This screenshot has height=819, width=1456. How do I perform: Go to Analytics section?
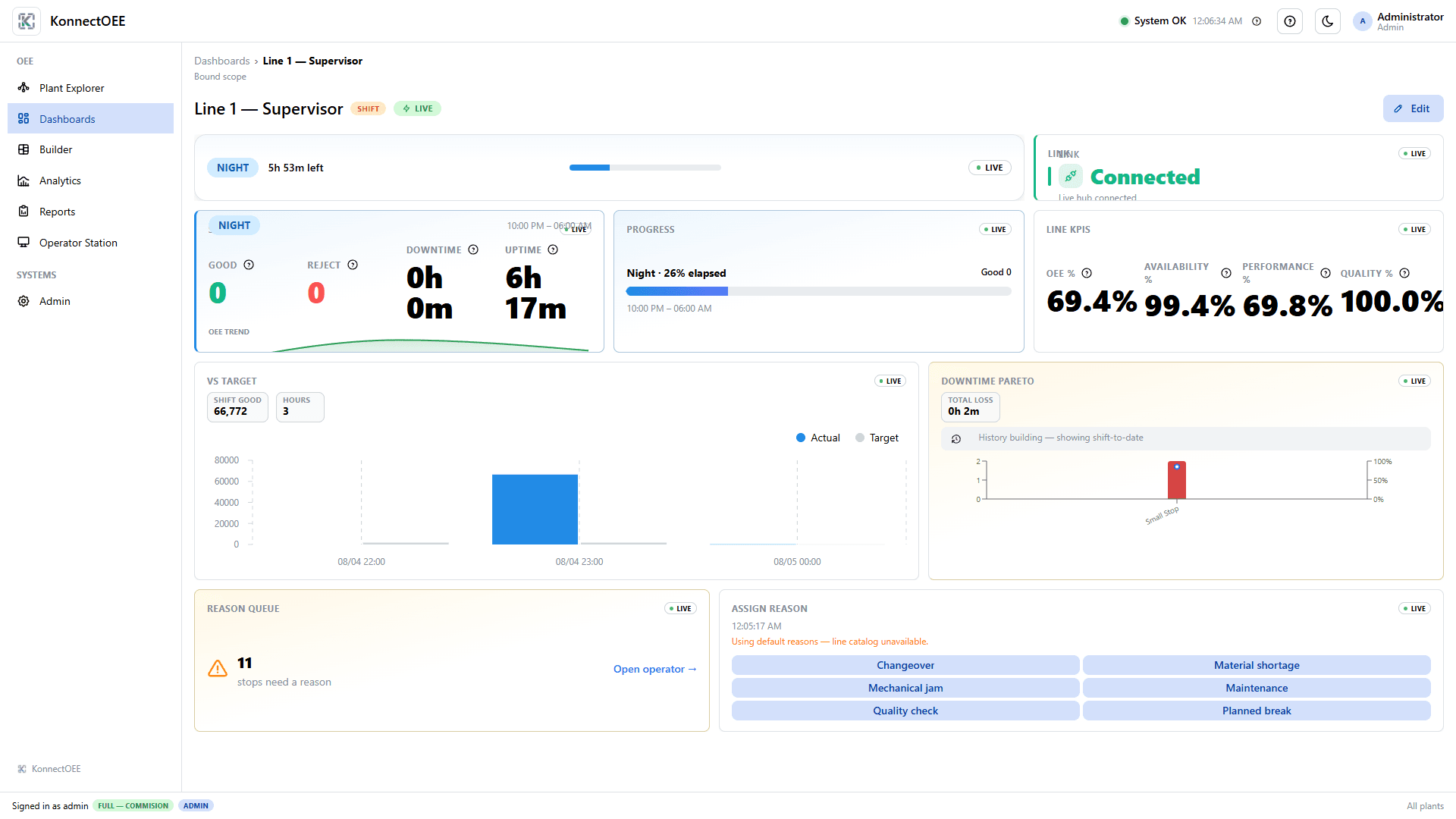point(90,180)
